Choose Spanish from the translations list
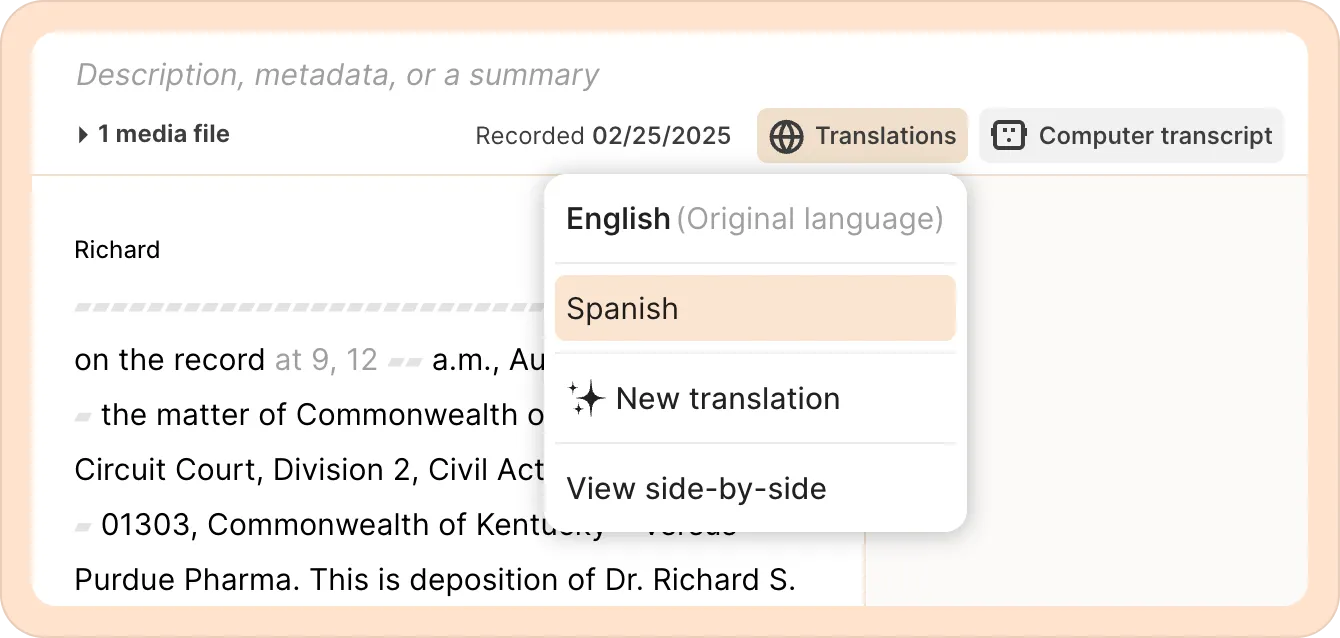1340x638 pixels. [754, 309]
